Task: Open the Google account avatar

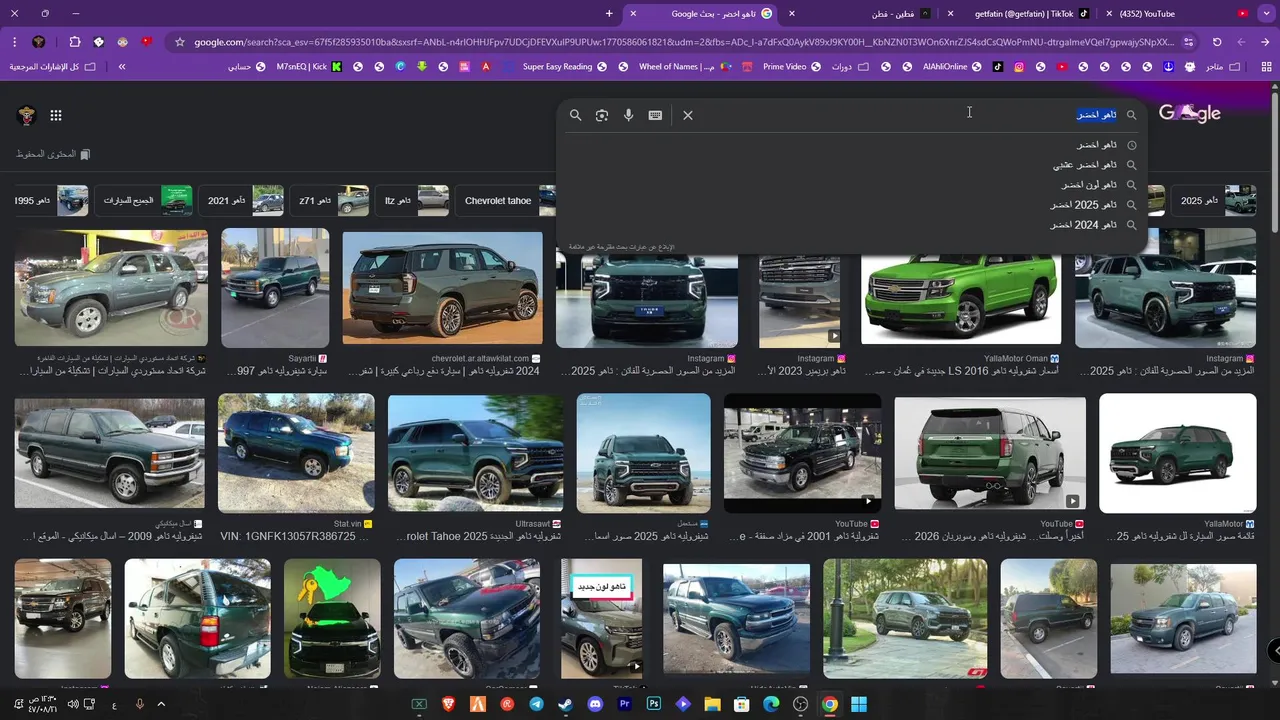Action: 27,115
